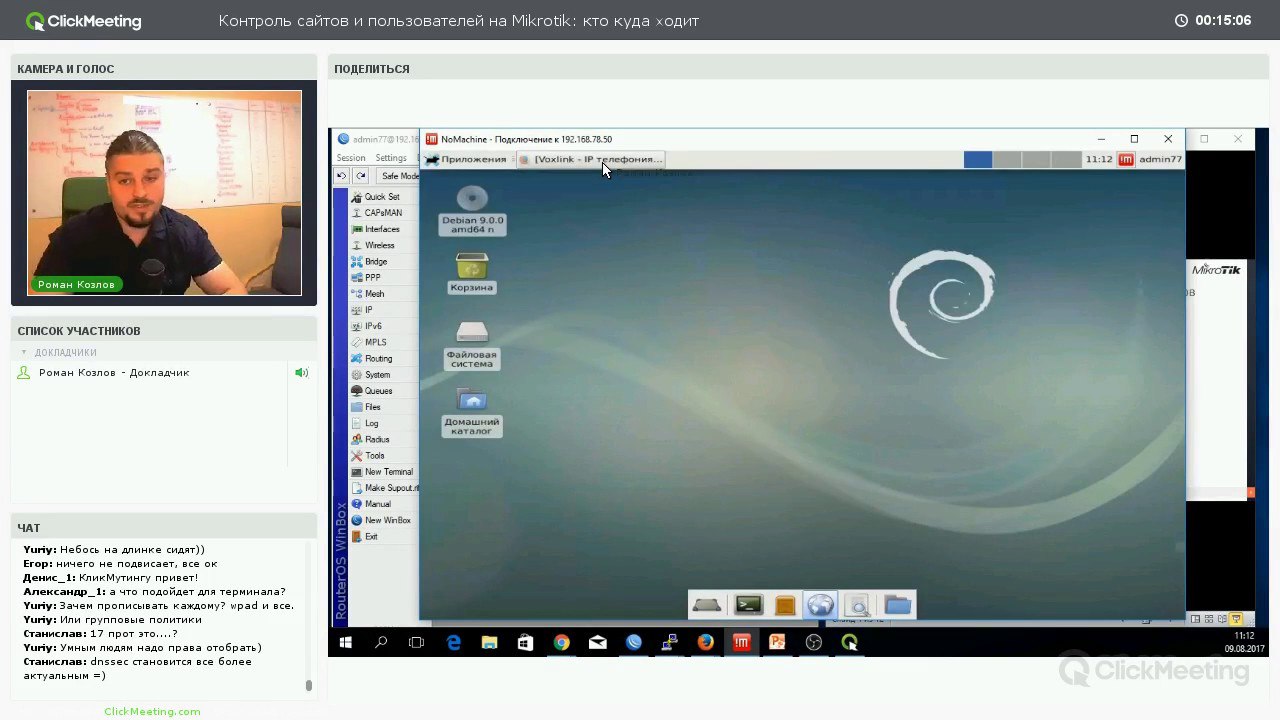Launch web browser globe in dock
Viewport: 1280px width, 720px height.
pyautogui.click(x=821, y=605)
